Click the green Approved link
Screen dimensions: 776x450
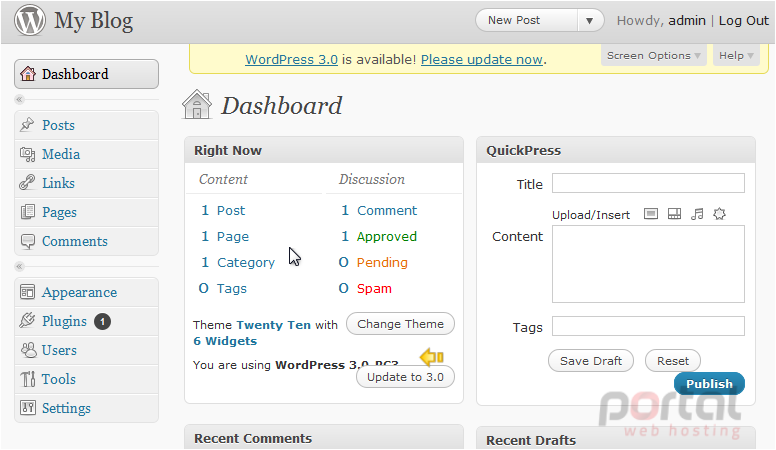pos(387,237)
